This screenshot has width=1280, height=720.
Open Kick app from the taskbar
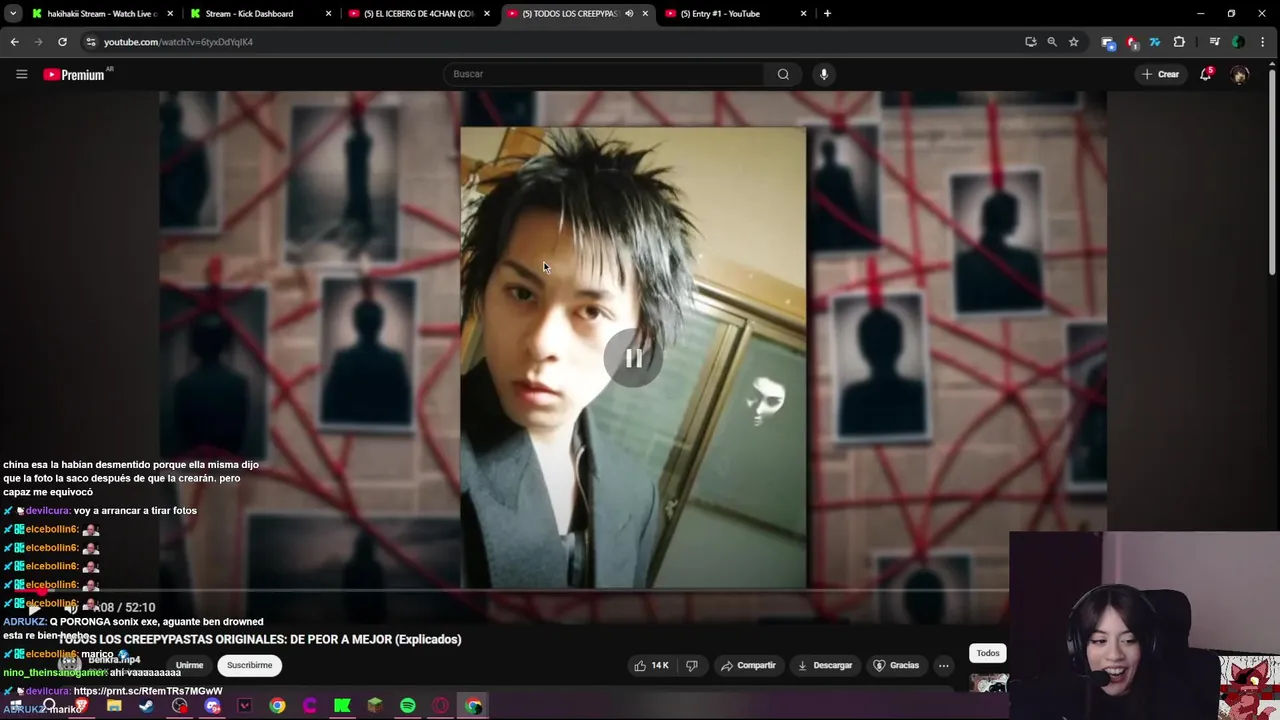(x=342, y=706)
